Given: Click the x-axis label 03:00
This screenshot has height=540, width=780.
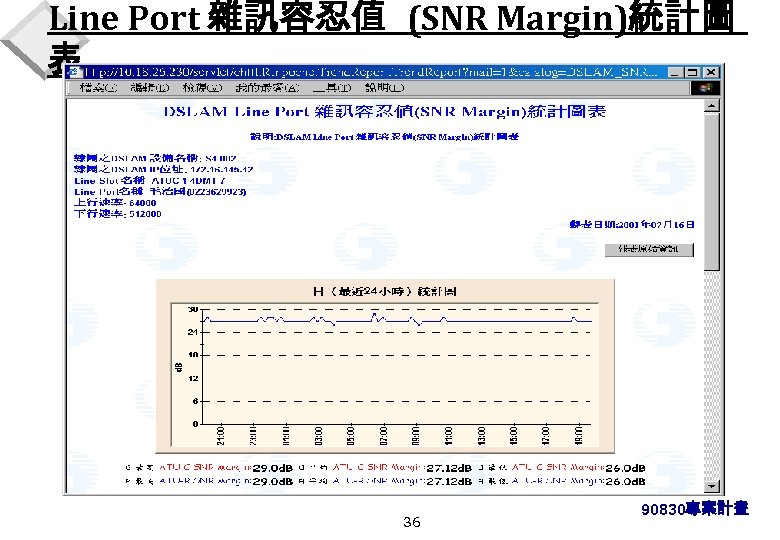Looking at the screenshot, I should [x=318, y=436].
